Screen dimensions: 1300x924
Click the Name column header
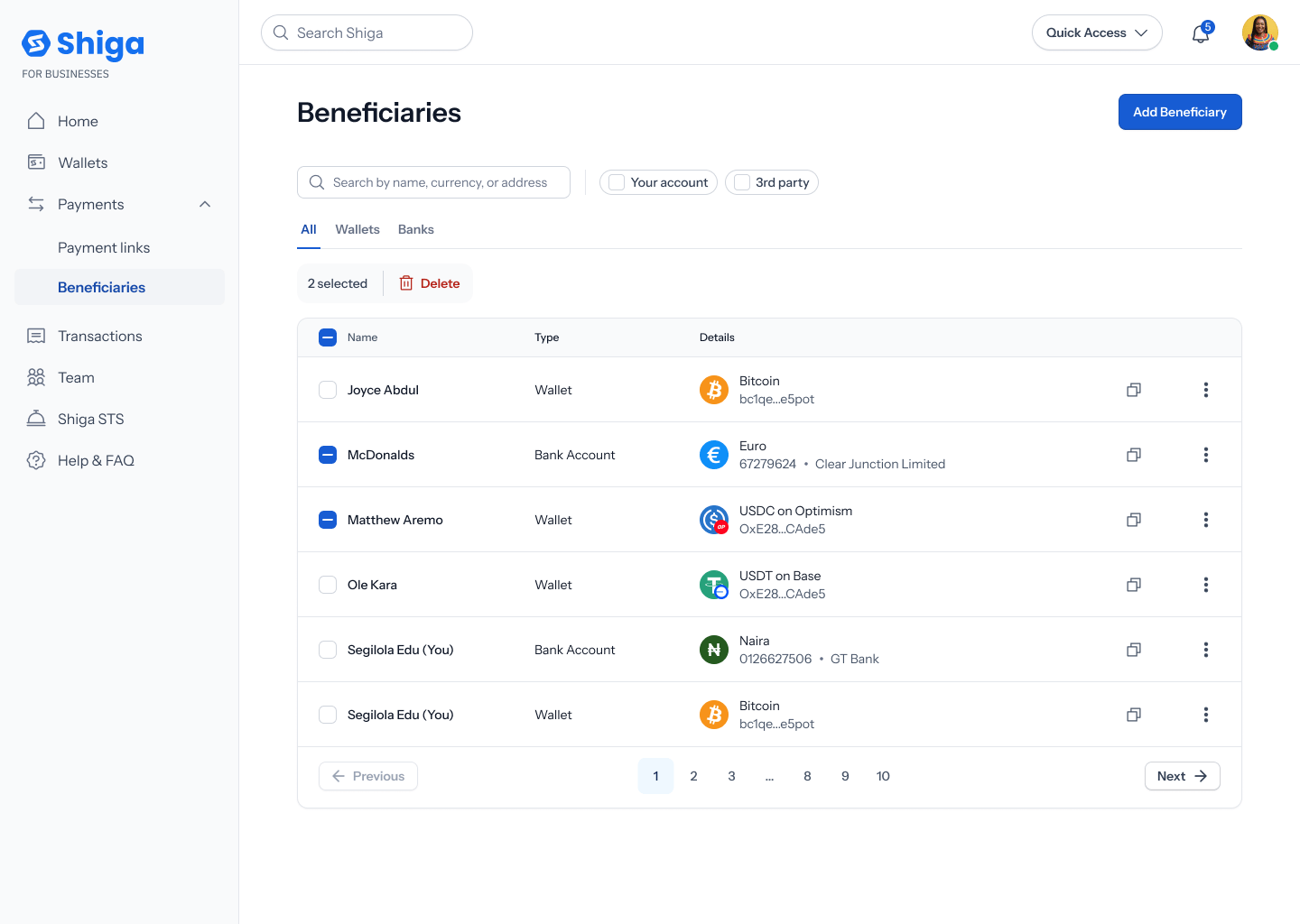(x=362, y=337)
